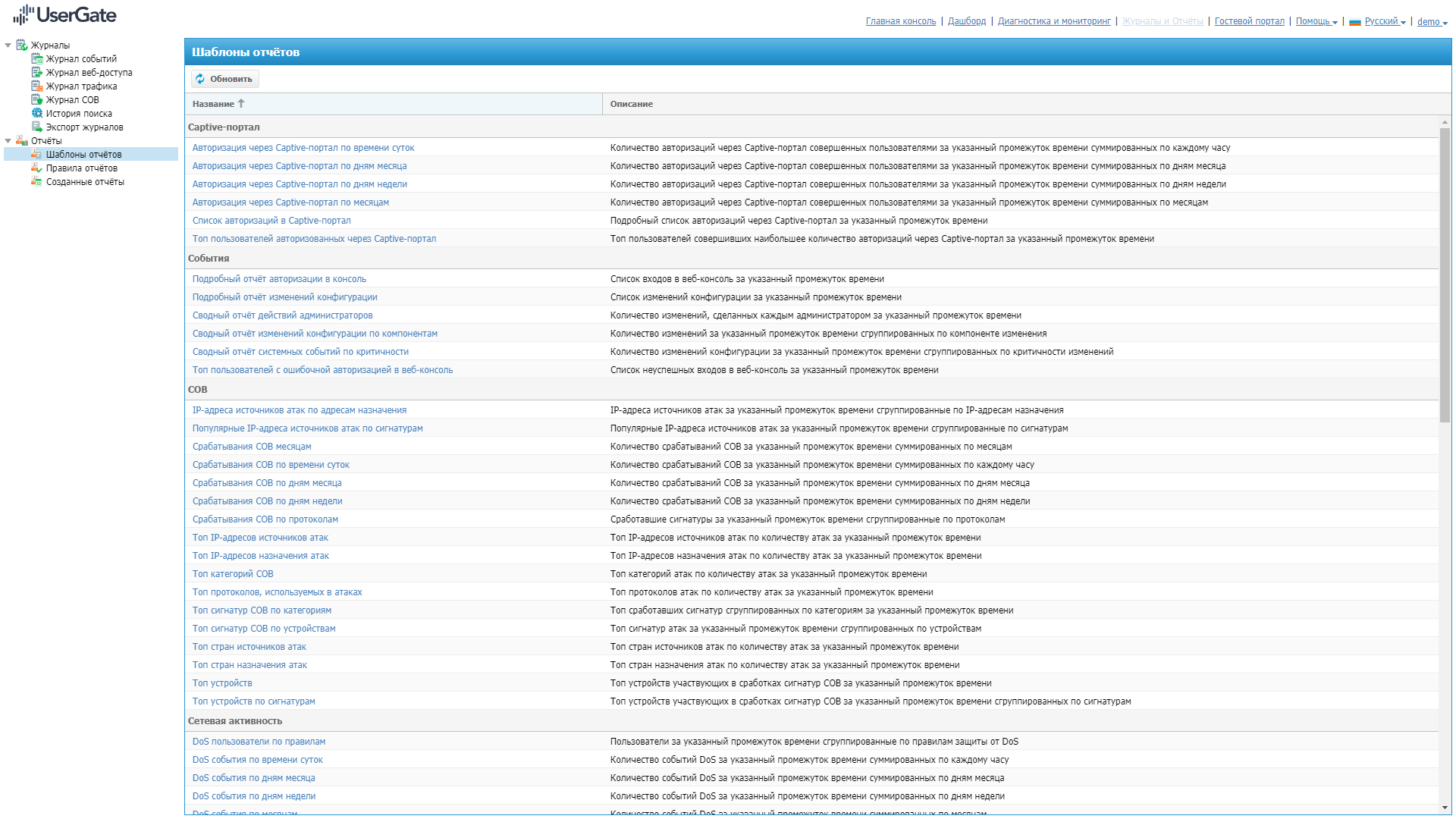Open Диагностика и мониторинг section
This screenshot has height=819, width=1456.
point(1053,21)
